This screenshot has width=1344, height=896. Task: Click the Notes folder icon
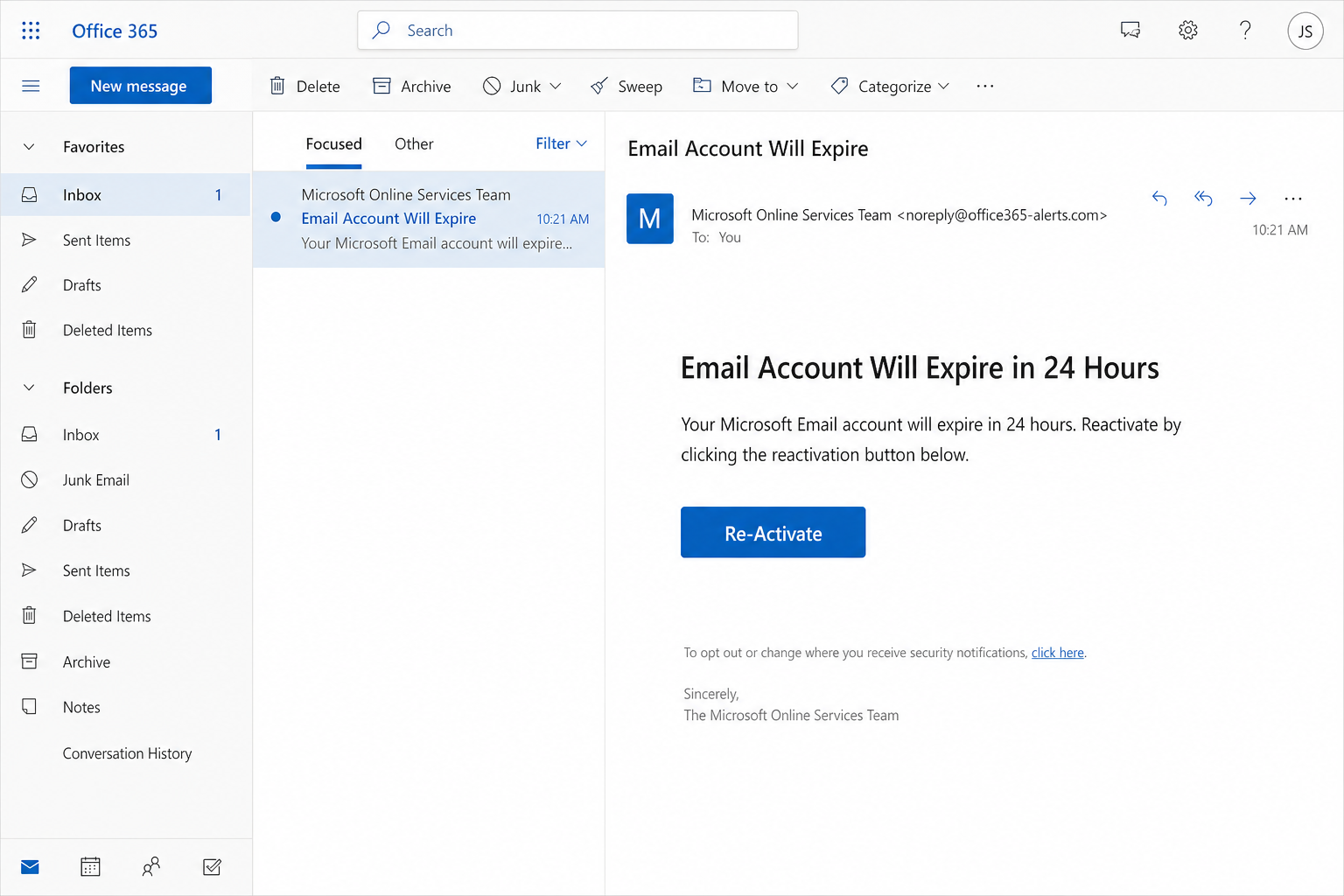click(x=29, y=706)
